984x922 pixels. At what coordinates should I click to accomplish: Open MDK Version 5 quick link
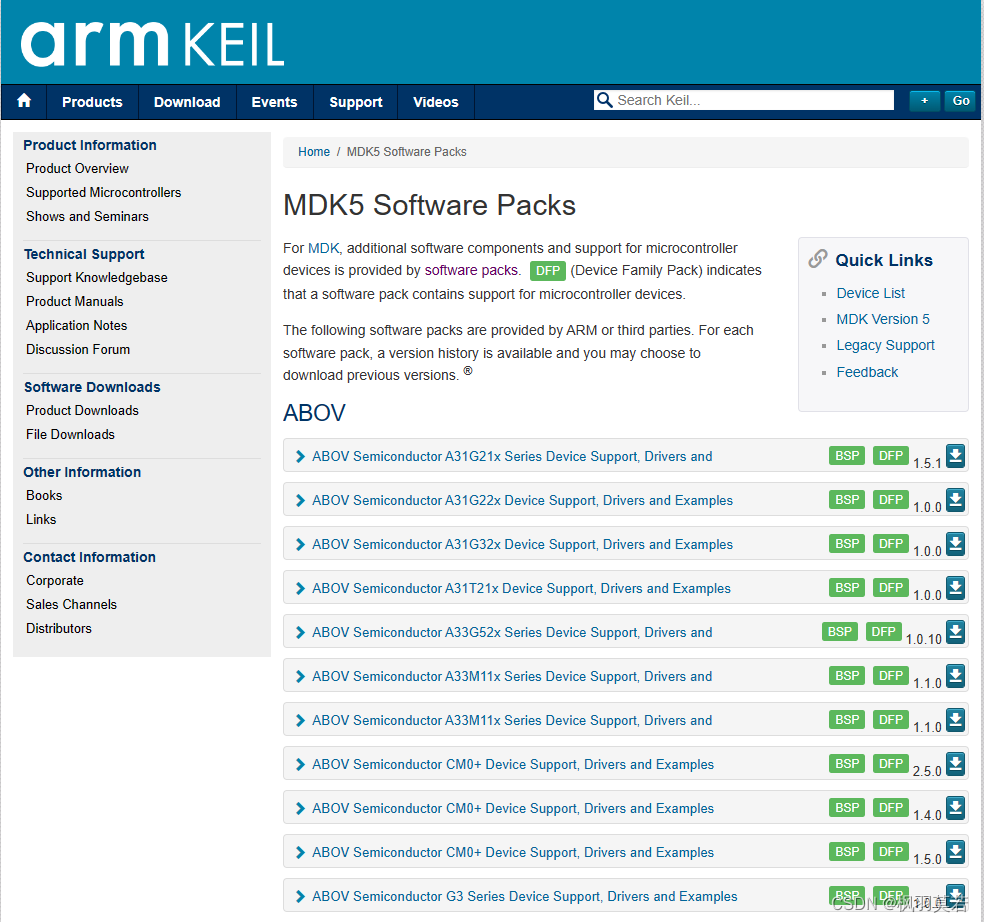click(883, 319)
